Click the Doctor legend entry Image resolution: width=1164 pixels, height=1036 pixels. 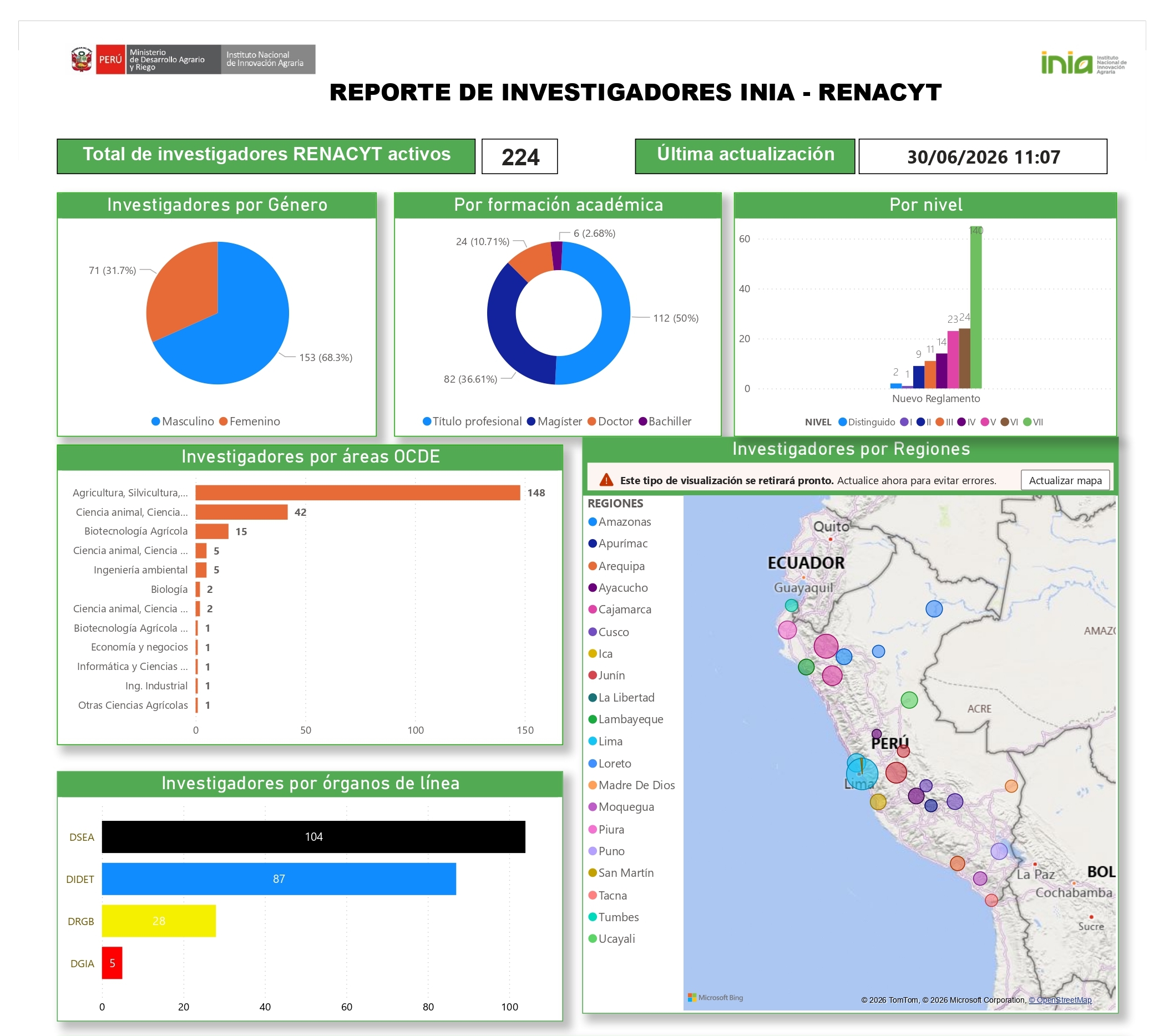[610, 421]
